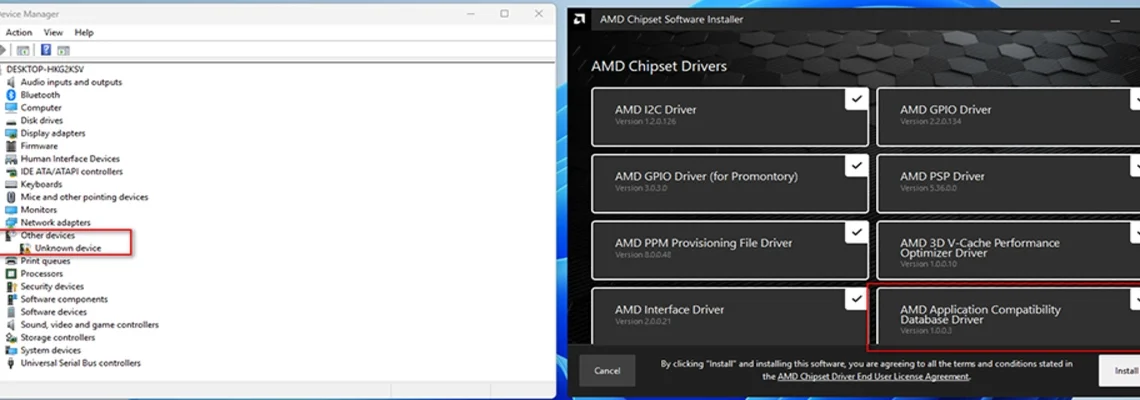Click the Help icon in Device Manager toolbar
The height and width of the screenshot is (400, 1140).
point(46,50)
